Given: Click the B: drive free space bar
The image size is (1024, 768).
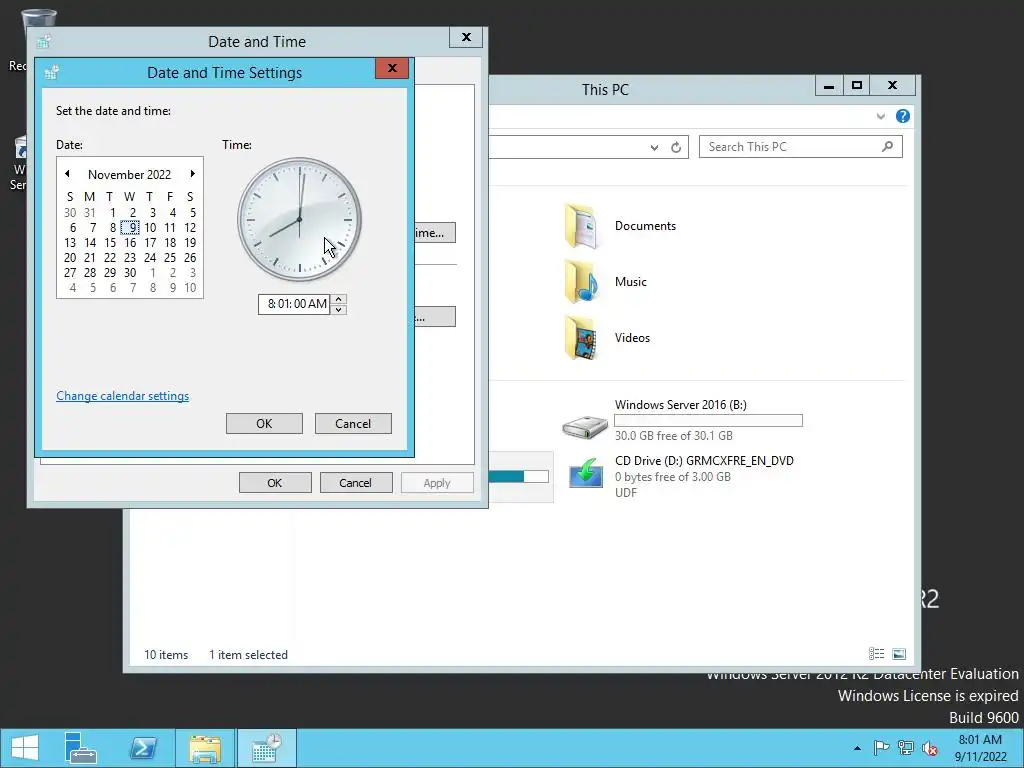Looking at the screenshot, I should (x=708, y=421).
